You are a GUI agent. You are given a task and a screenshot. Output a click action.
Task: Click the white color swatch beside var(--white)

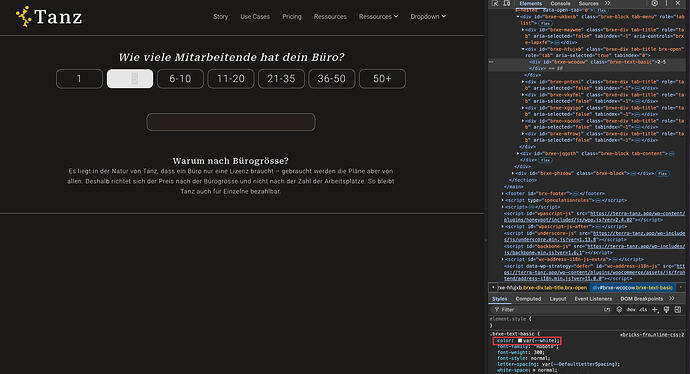pyautogui.click(x=520, y=341)
